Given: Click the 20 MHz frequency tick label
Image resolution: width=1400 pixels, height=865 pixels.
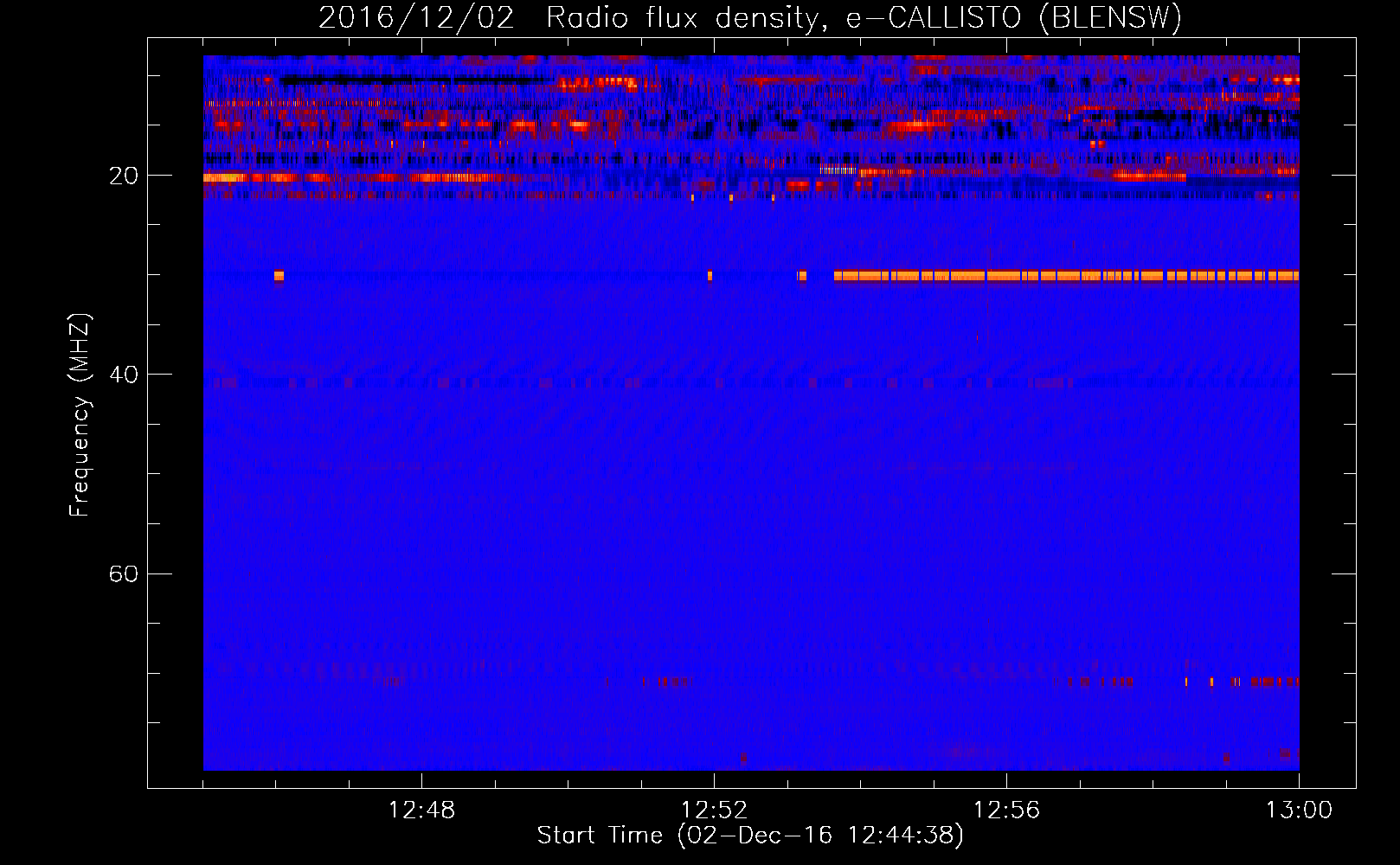Looking at the screenshot, I should [x=124, y=176].
